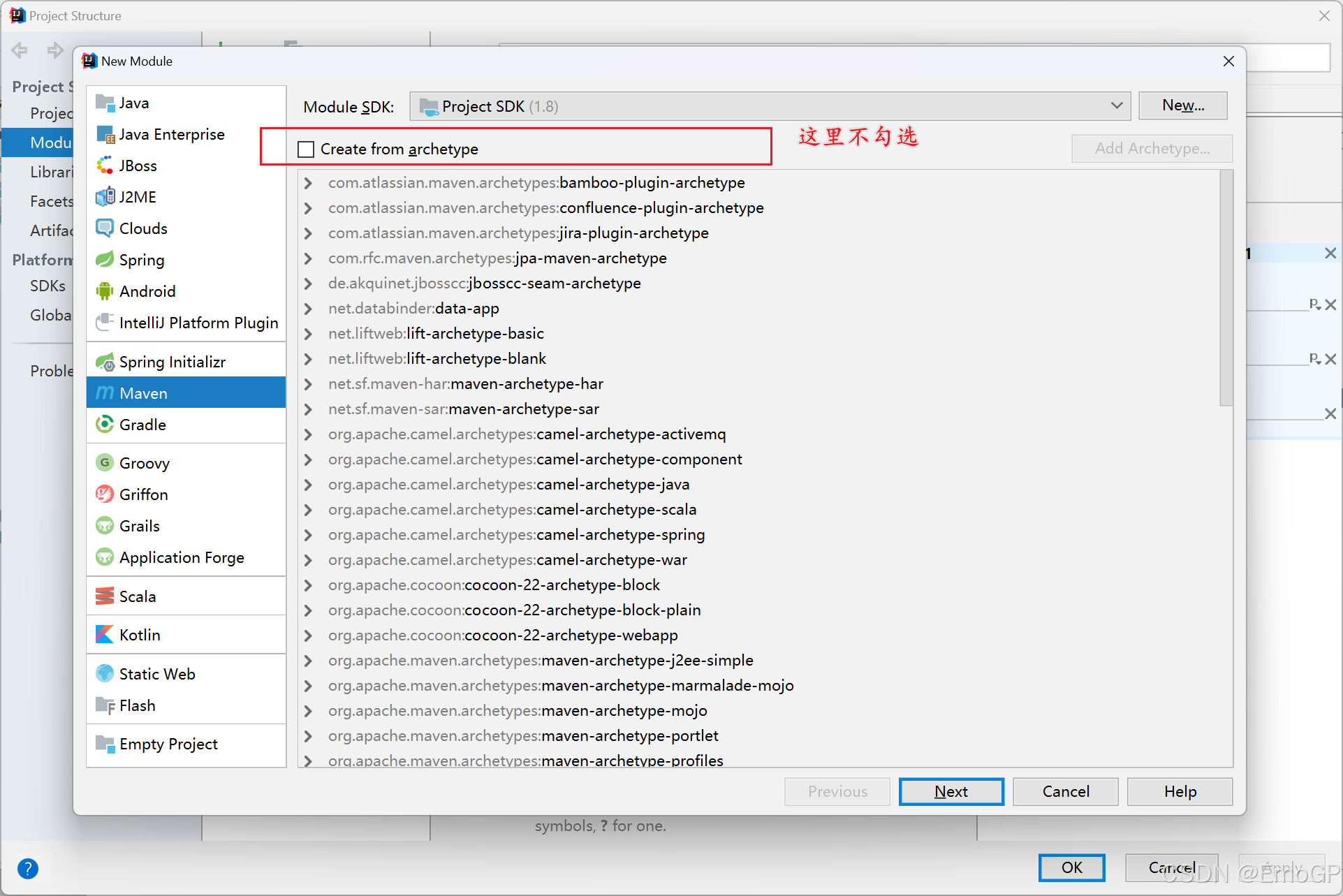Select the Clouds module icon
Viewport: 1343px width, 896px height.
(x=105, y=228)
